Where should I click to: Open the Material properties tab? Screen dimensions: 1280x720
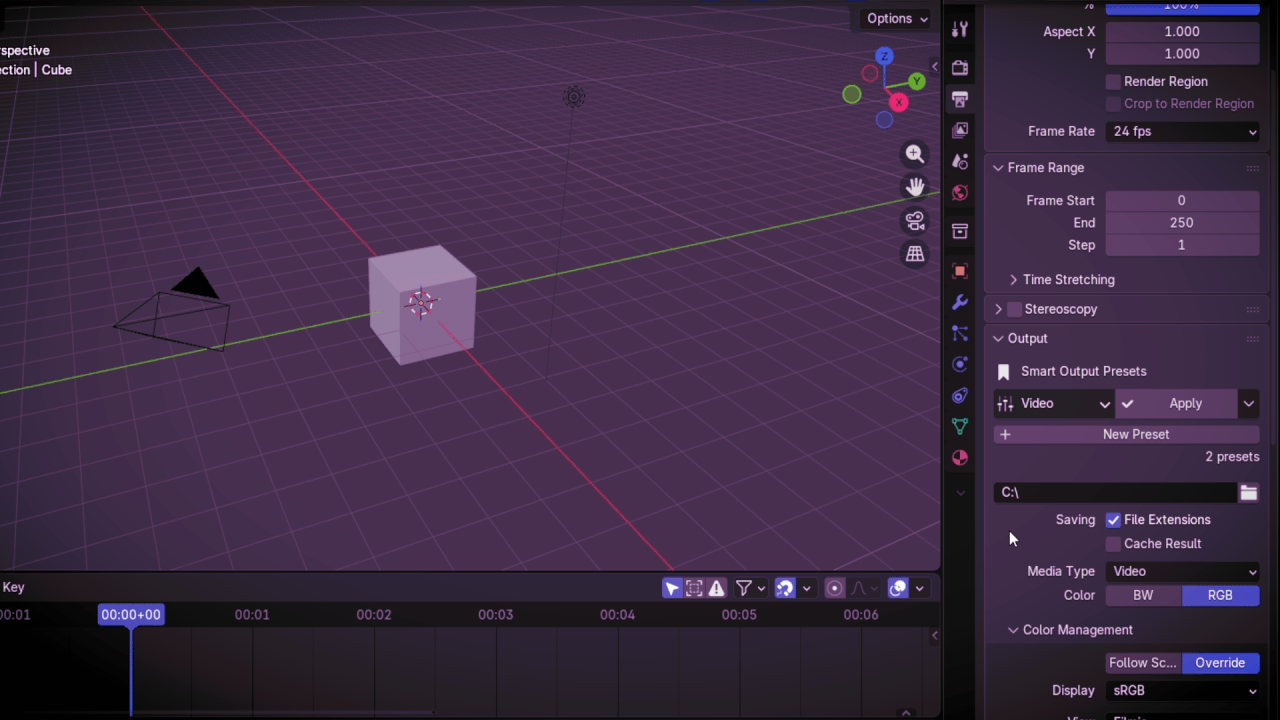tap(960, 458)
